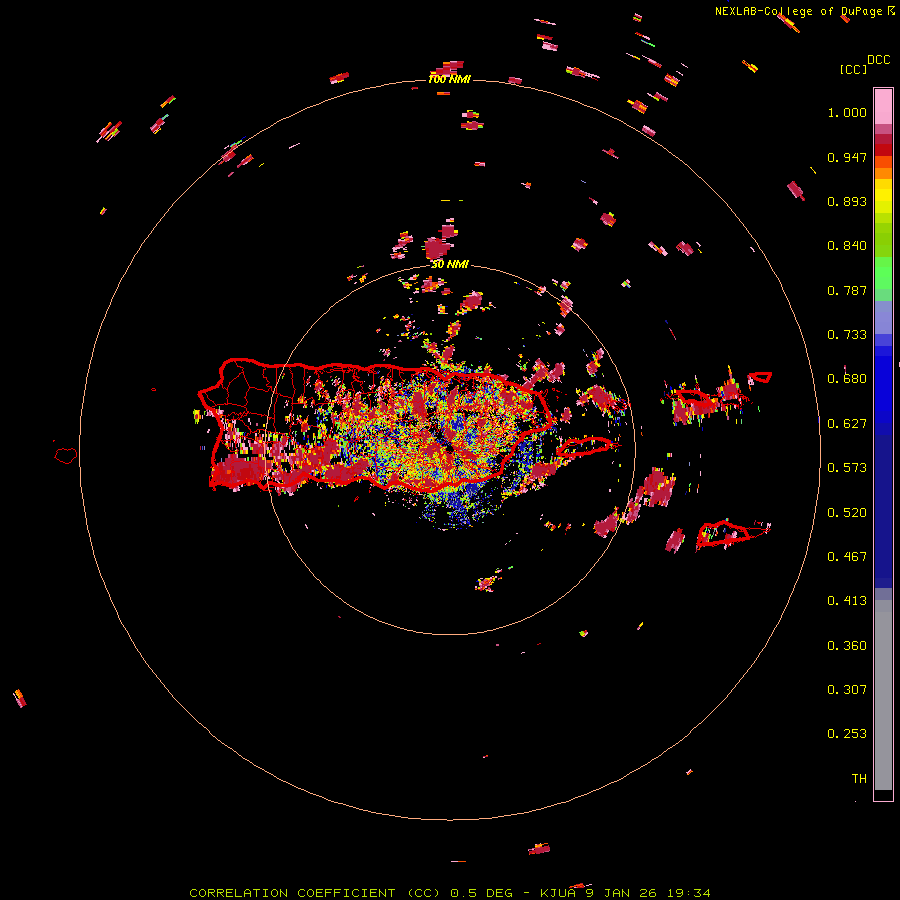Viewport: 900px width, 900px height.
Task: Click the 0.467 color scale value
Action: (x=847, y=557)
